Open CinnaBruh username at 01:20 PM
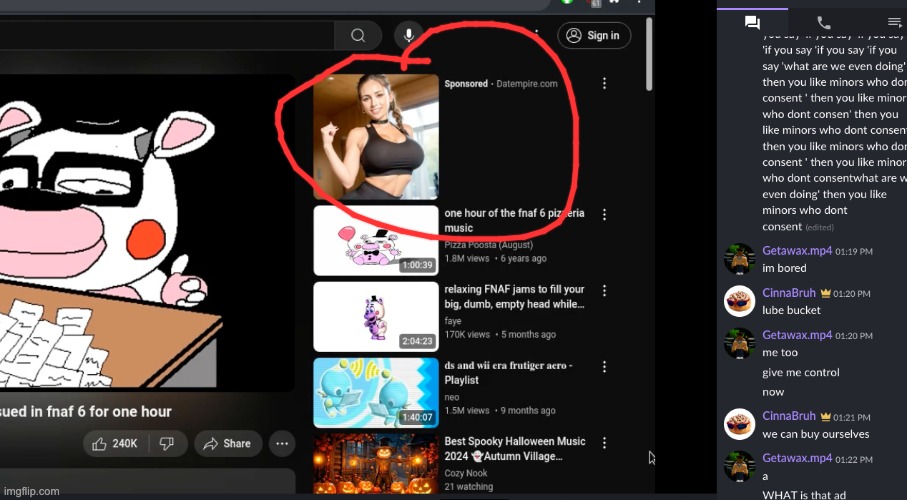The image size is (907, 500). coord(789,293)
